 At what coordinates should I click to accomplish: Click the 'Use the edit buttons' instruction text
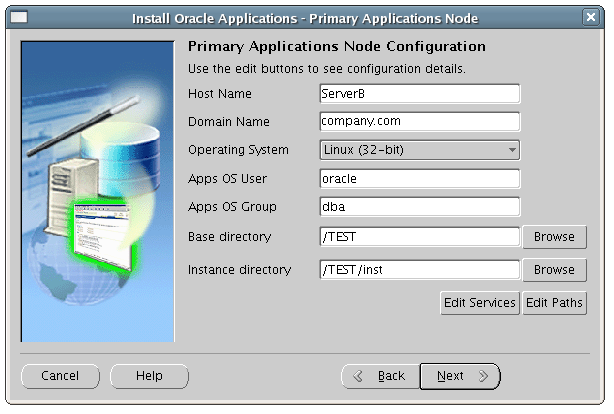click(x=327, y=69)
